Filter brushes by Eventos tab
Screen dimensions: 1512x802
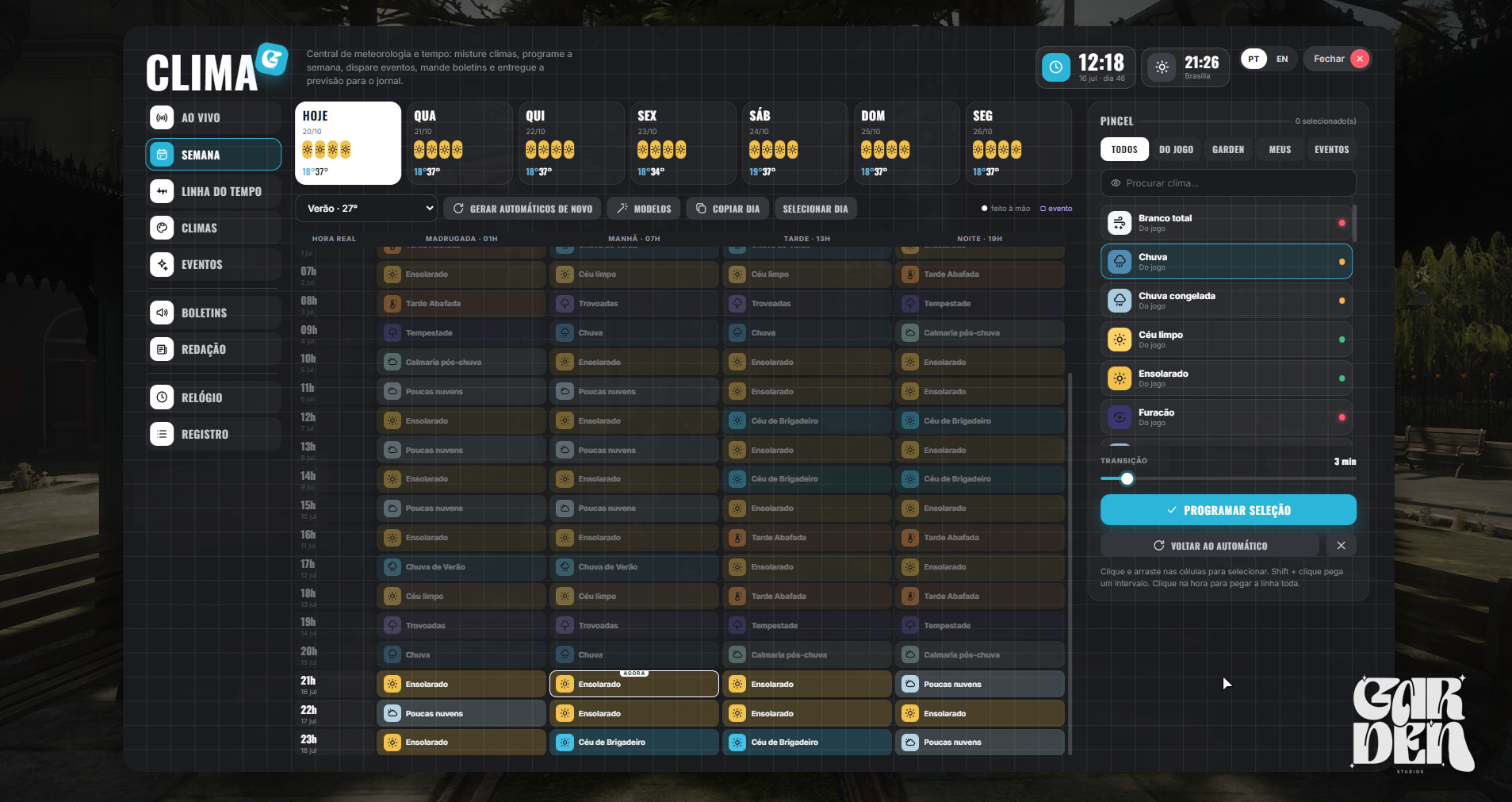pyautogui.click(x=1331, y=149)
